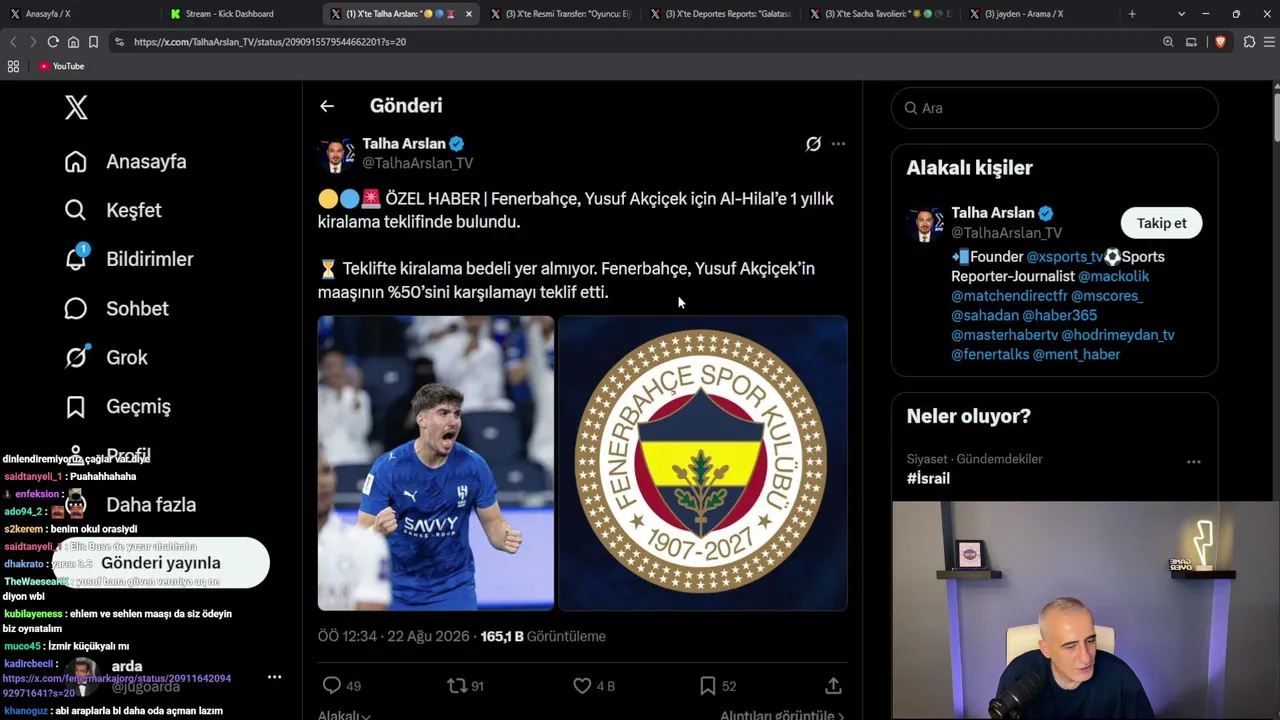Click the Ara search field
1280x720 pixels.
point(1055,108)
